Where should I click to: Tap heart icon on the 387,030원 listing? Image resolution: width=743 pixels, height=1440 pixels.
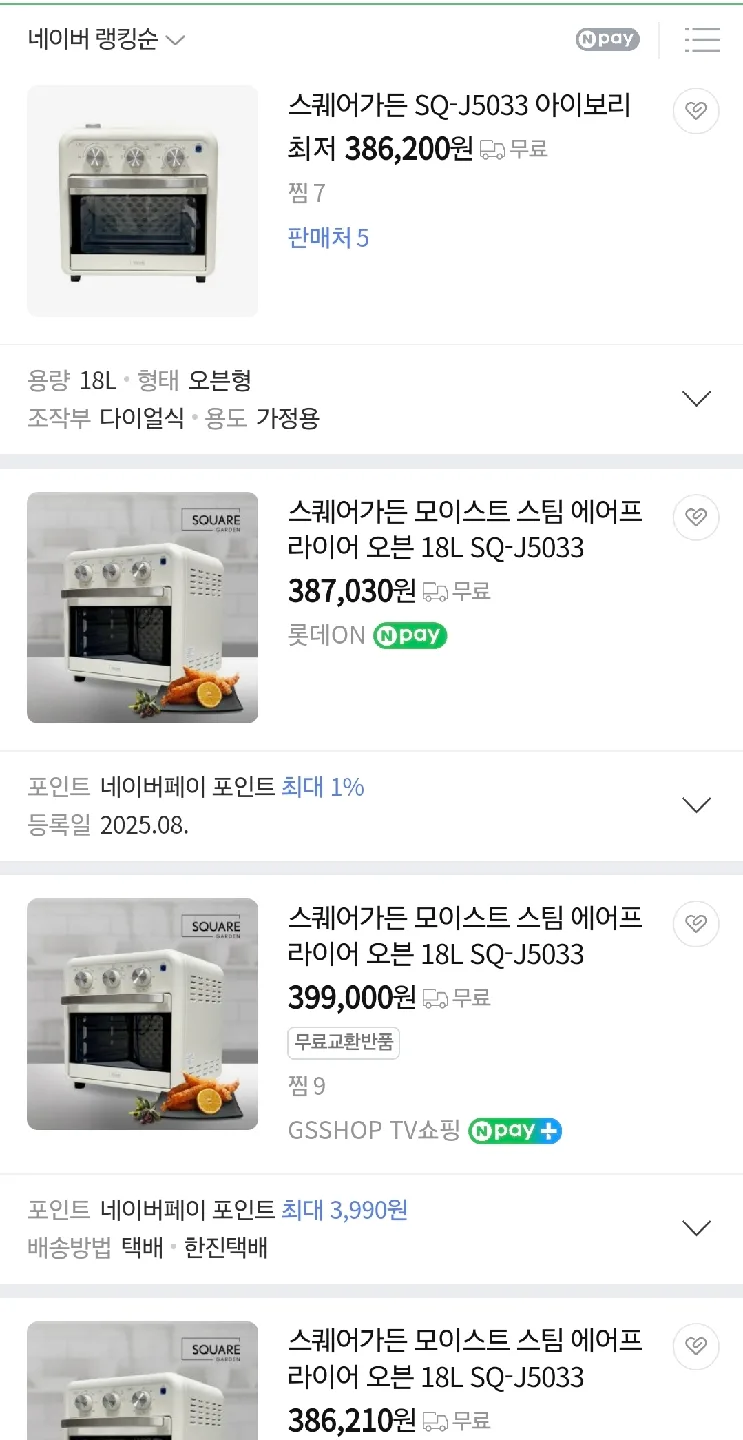click(x=696, y=517)
